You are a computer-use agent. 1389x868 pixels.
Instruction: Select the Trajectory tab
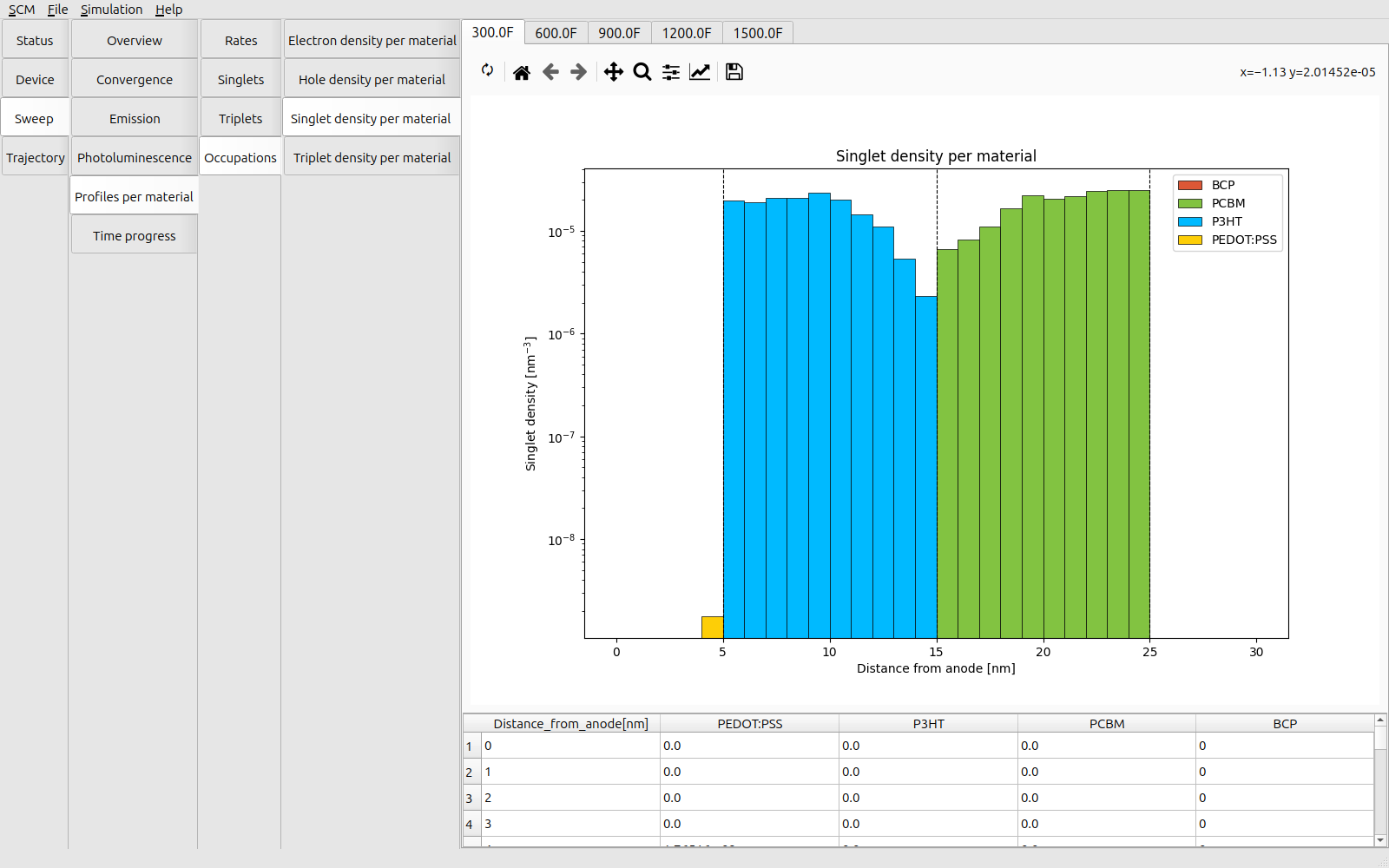tap(36, 157)
